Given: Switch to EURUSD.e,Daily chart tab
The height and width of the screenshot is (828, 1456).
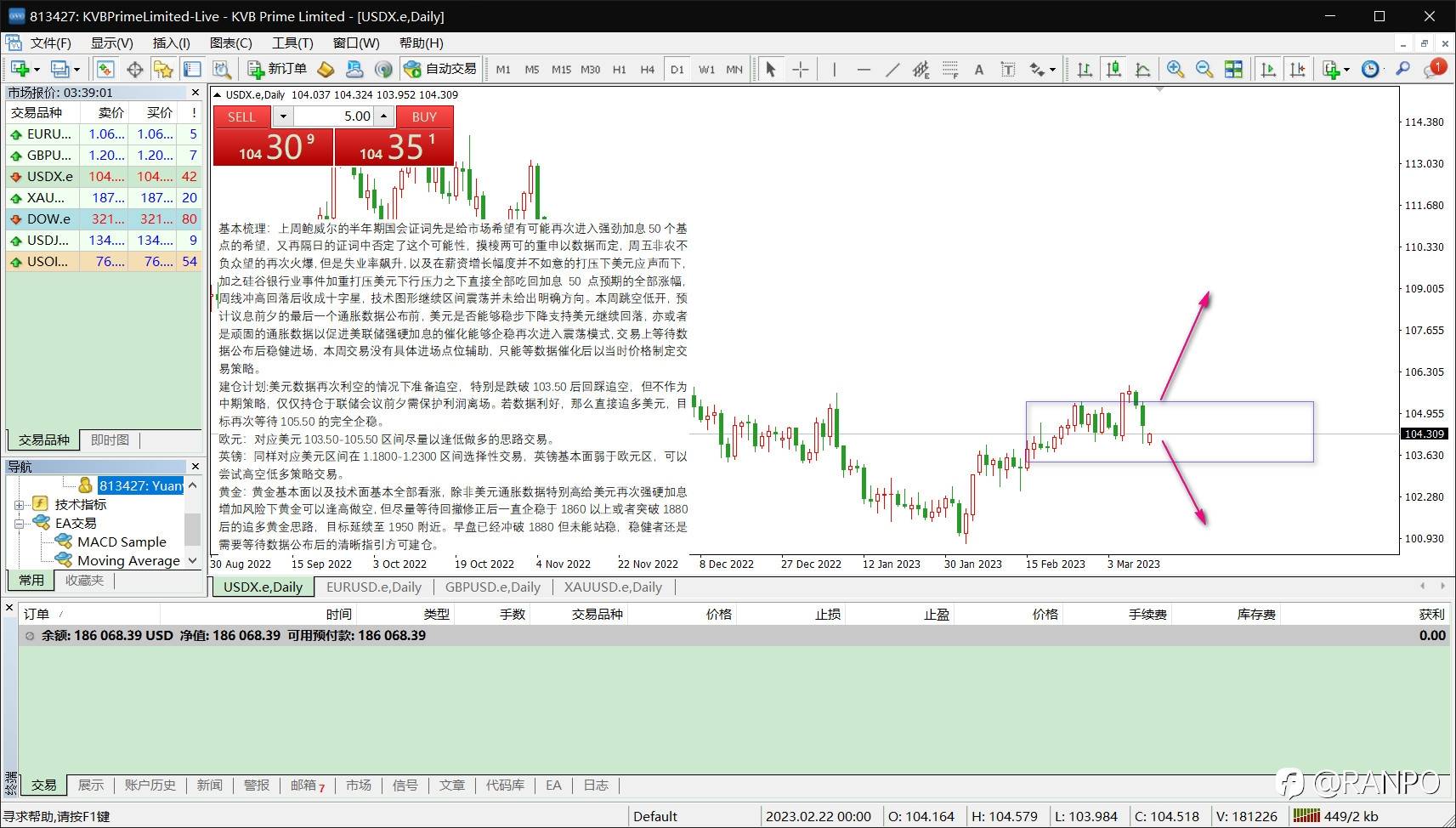Looking at the screenshot, I should 374,587.
